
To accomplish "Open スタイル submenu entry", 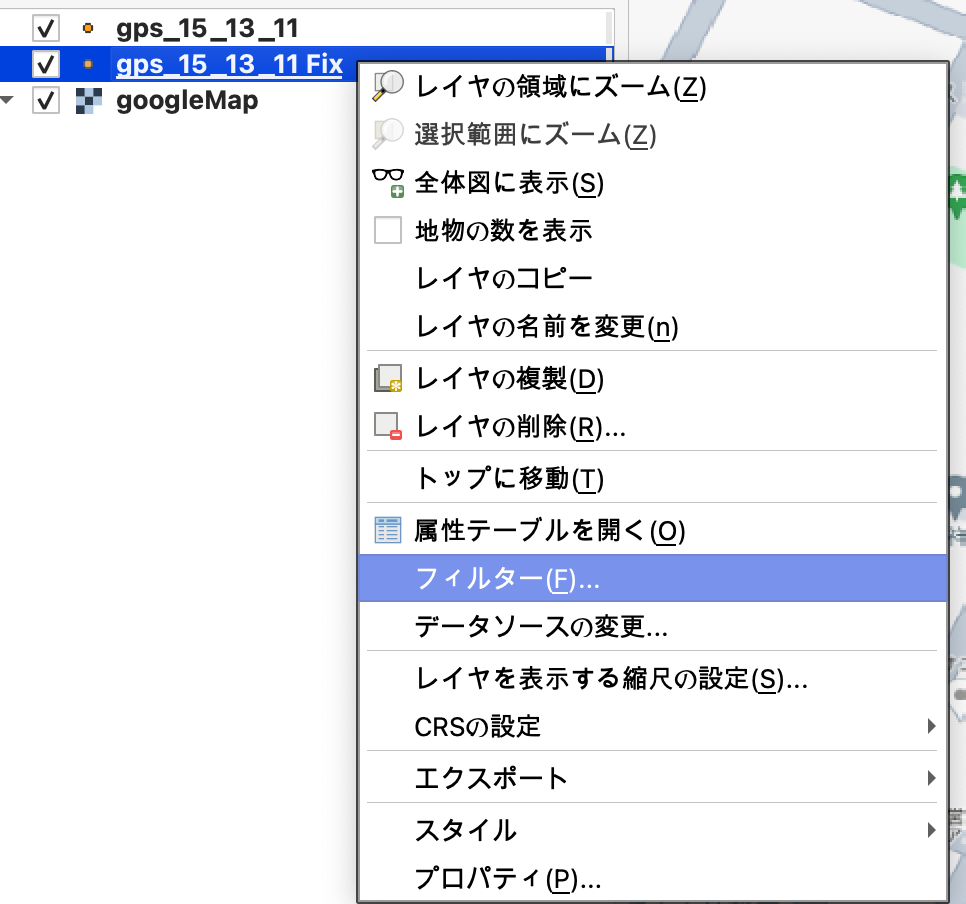I will (x=653, y=831).
